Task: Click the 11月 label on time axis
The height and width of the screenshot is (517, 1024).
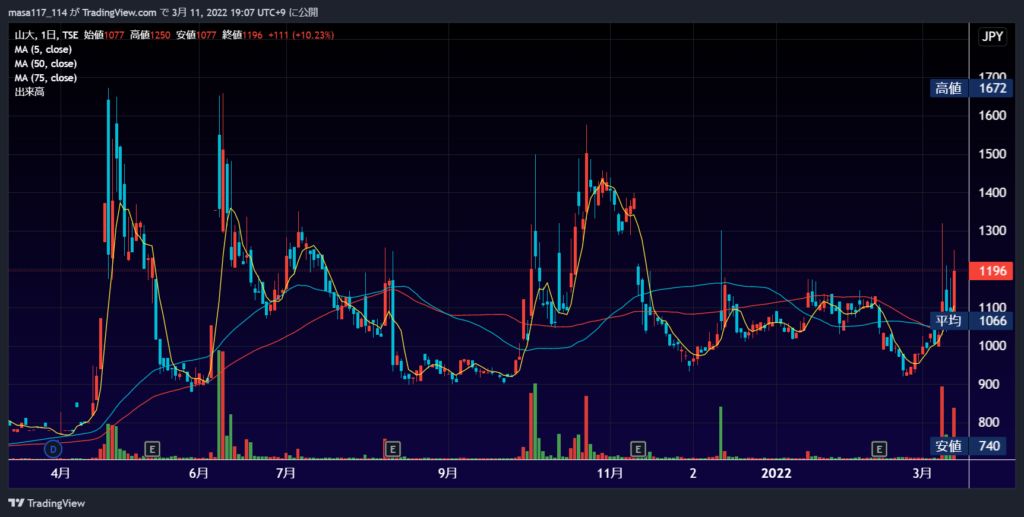Action: click(x=610, y=473)
